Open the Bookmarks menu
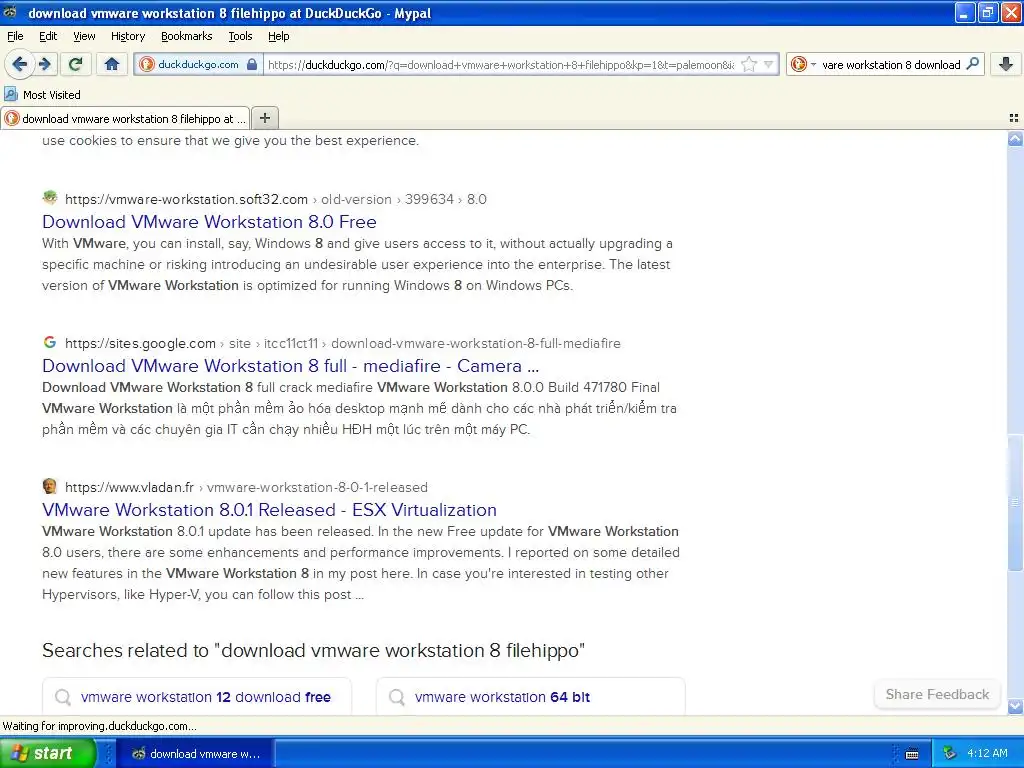 tap(186, 36)
